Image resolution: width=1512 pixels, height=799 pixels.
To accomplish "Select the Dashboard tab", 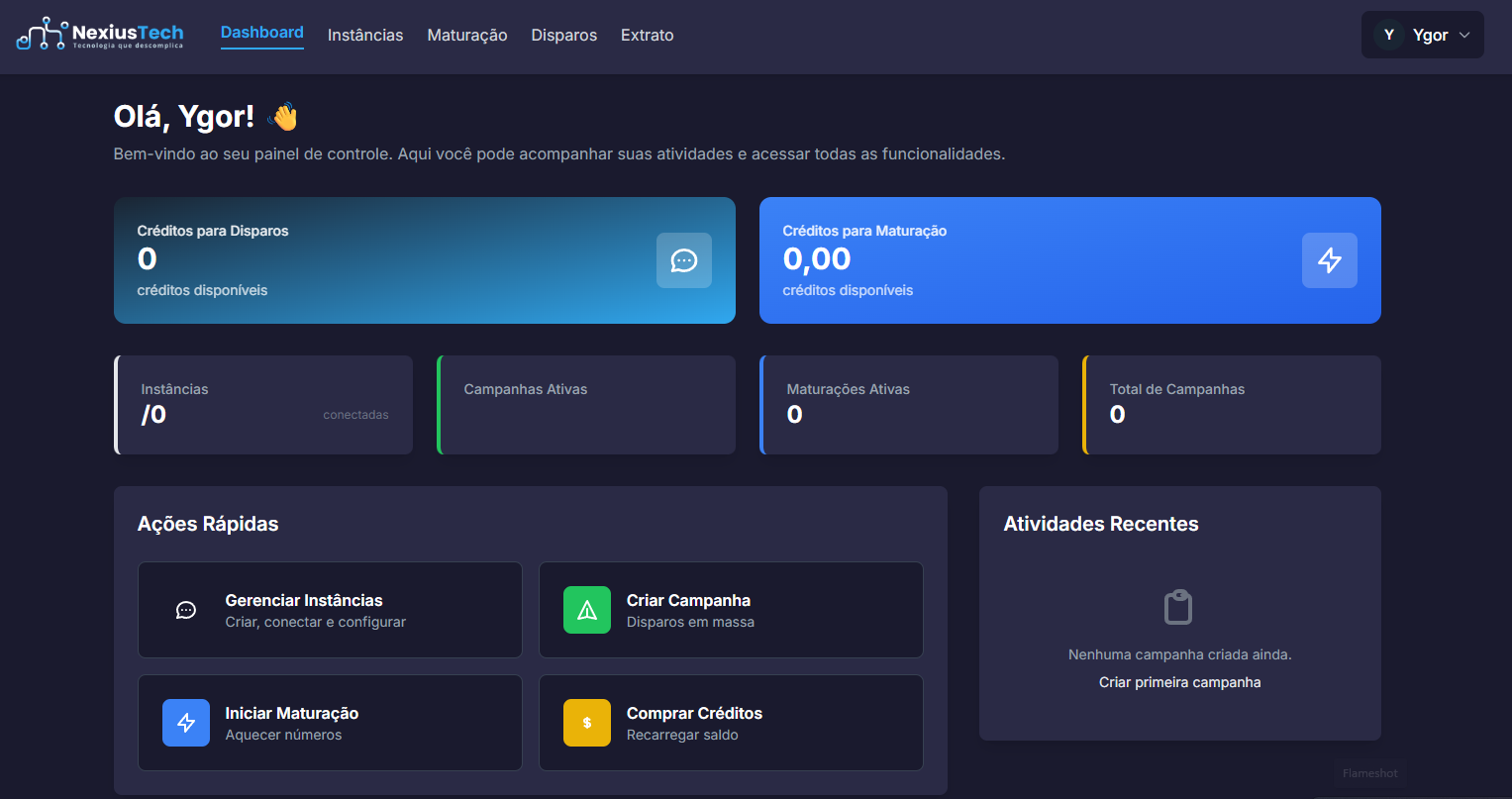I will coord(261,32).
